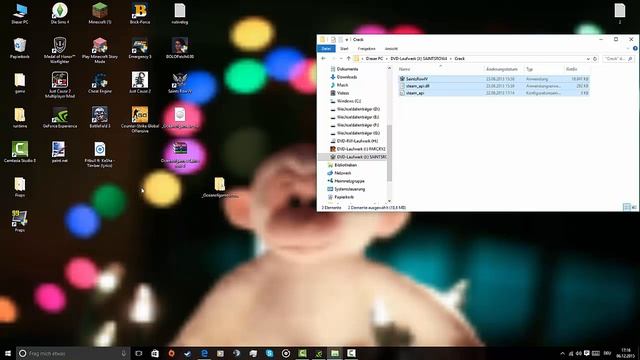Open Systemsteuerung in navigation pane
This screenshot has height=360, width=640.
tap(349, 189)
